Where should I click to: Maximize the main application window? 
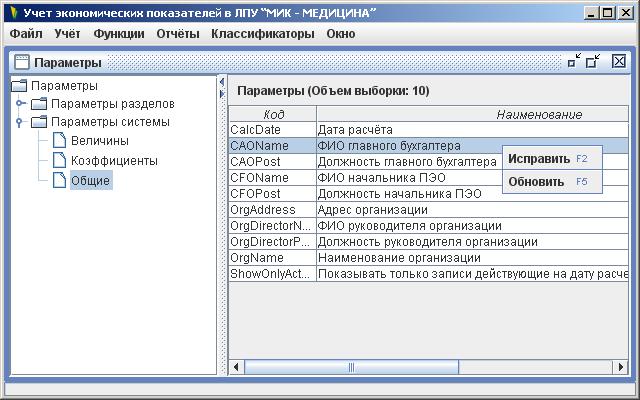point(609,13)
